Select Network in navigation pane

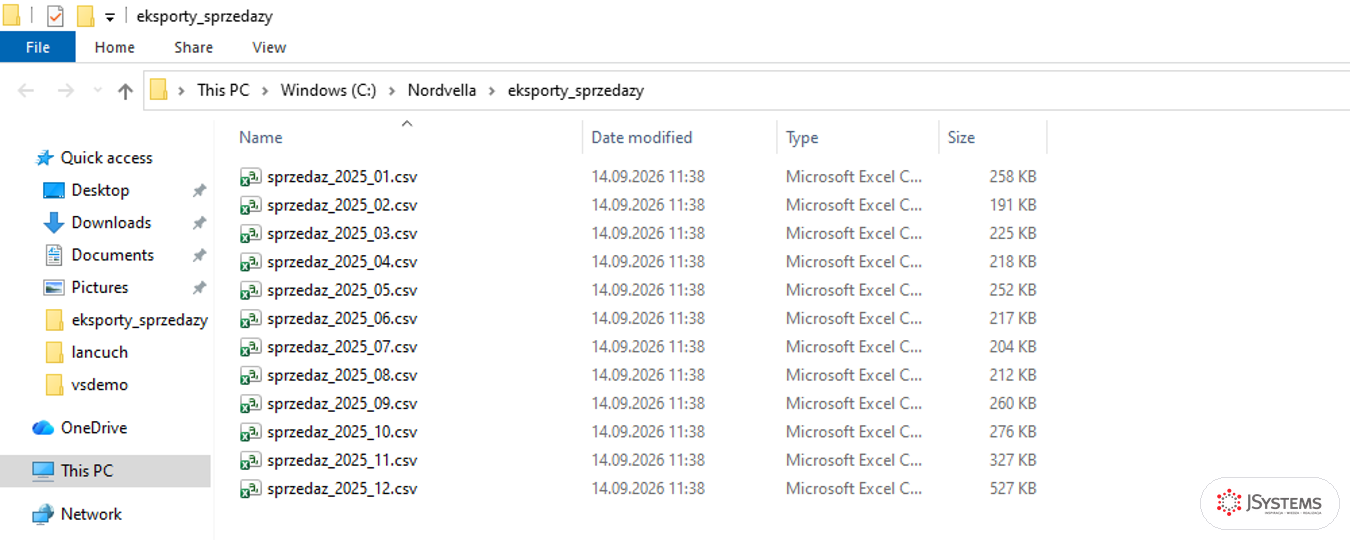pos(90,514)
